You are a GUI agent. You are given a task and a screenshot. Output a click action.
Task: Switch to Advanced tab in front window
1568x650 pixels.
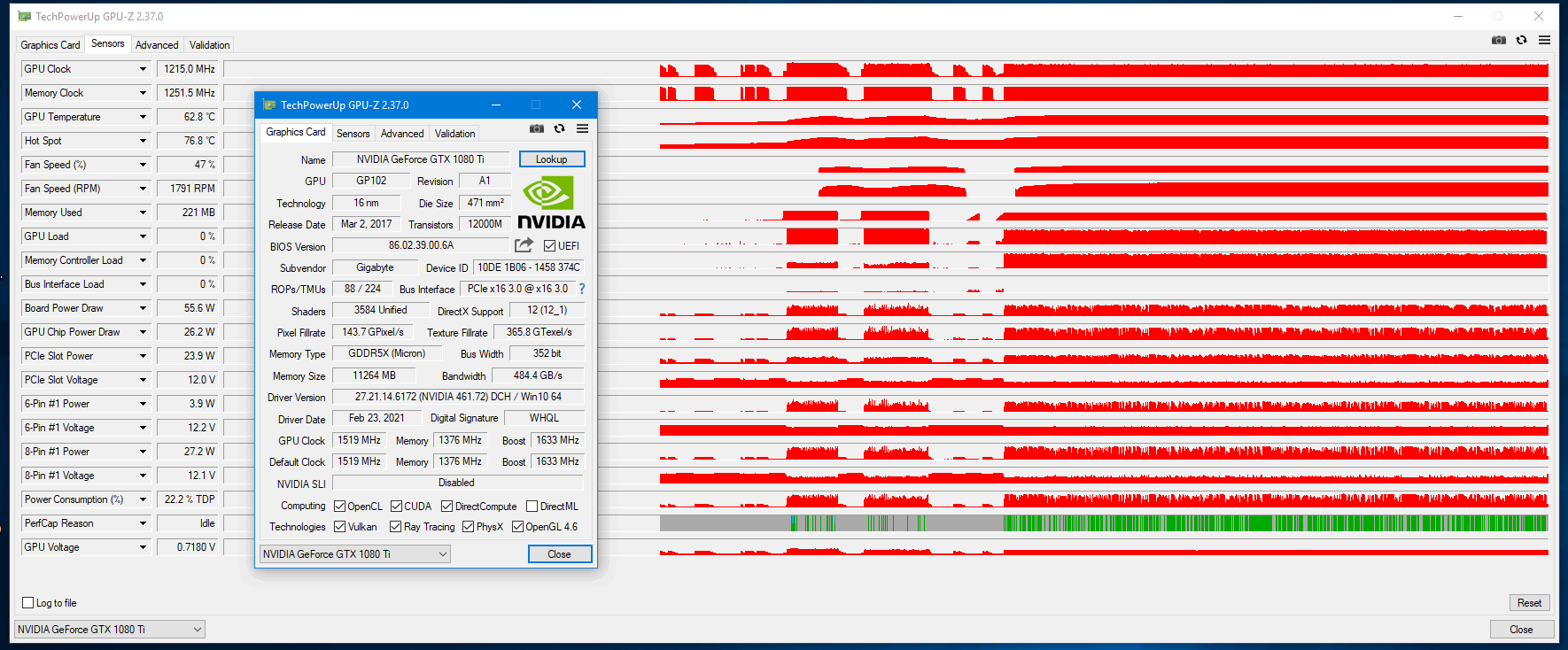[x=402, y=134]
